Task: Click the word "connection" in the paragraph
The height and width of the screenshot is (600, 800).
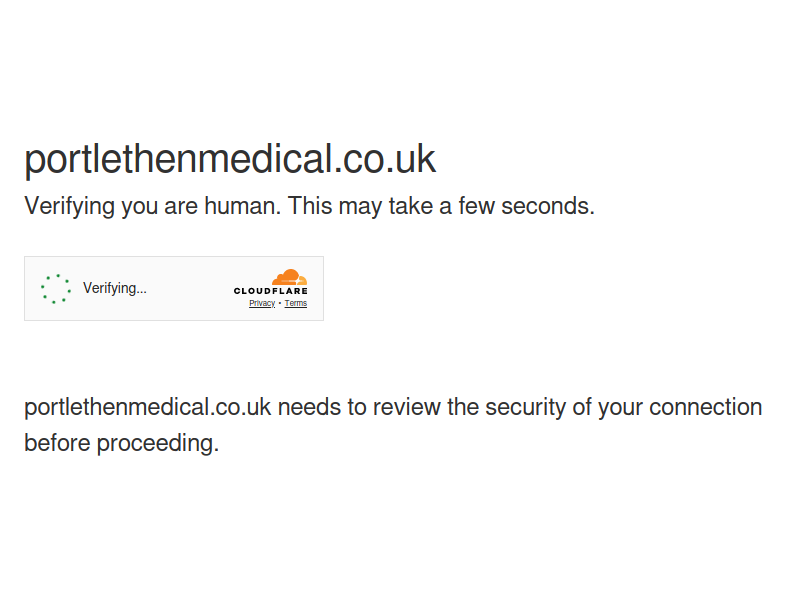Action: (x=706, y=407)
